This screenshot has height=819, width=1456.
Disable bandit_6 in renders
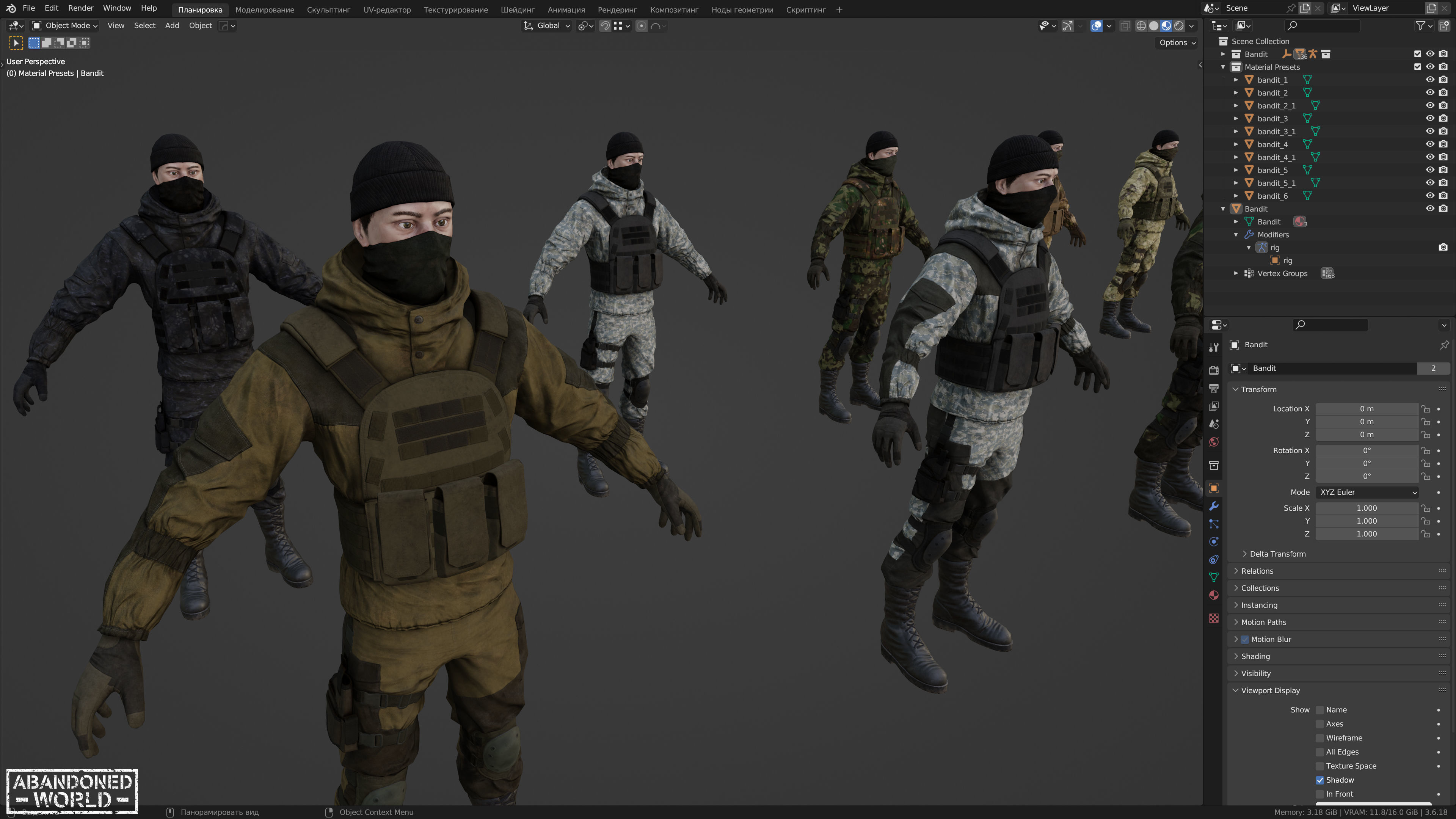(1443, 196)
